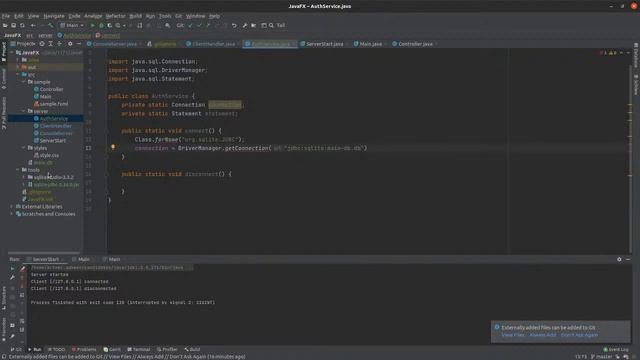The height and width of the screenshot is (360, 640).
Task: Switch to ServerStart.java editor tab
Action: 324,44
